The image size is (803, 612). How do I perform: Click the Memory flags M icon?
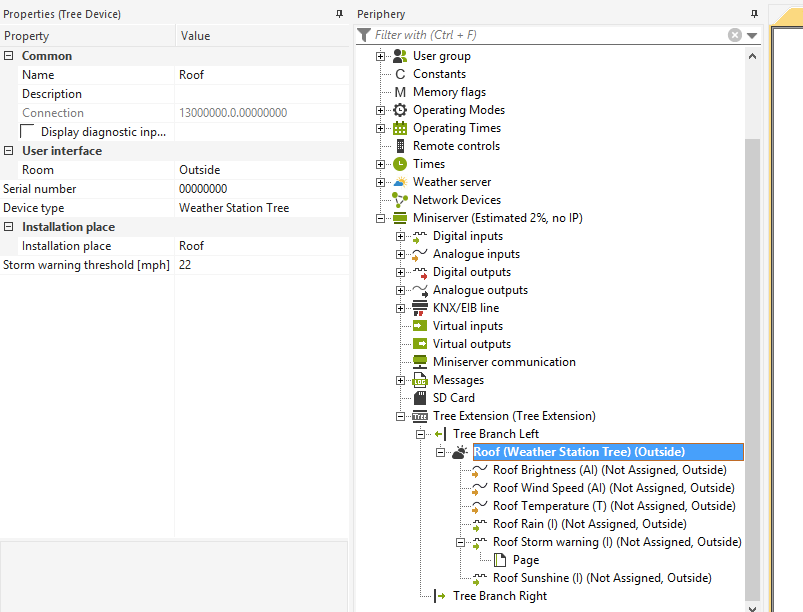(x=400, y=92)
